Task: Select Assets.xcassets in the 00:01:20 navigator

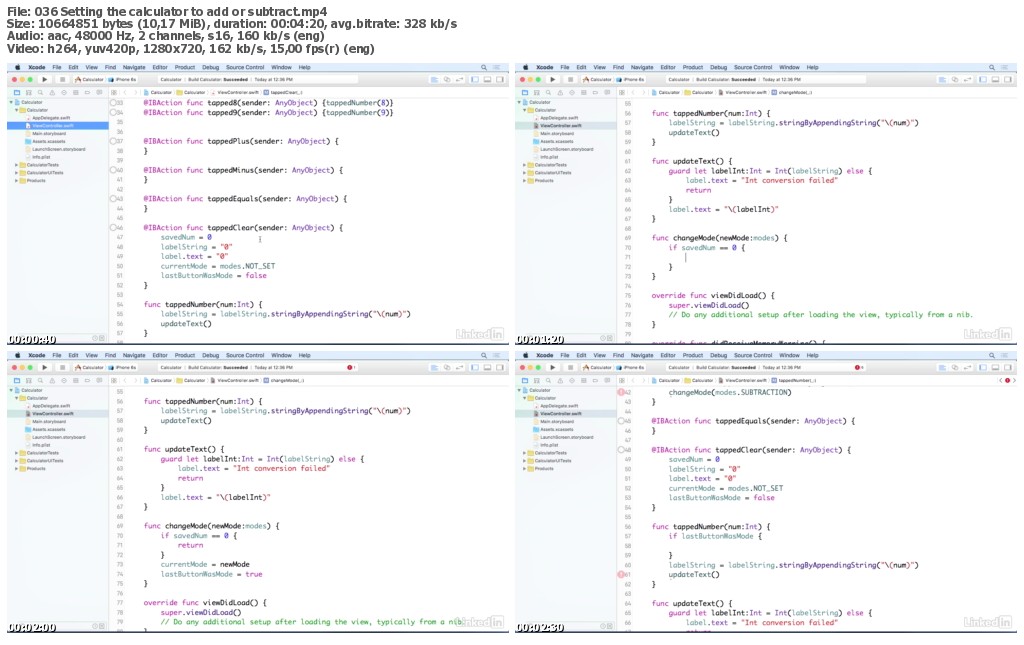Action: point(553,142)
